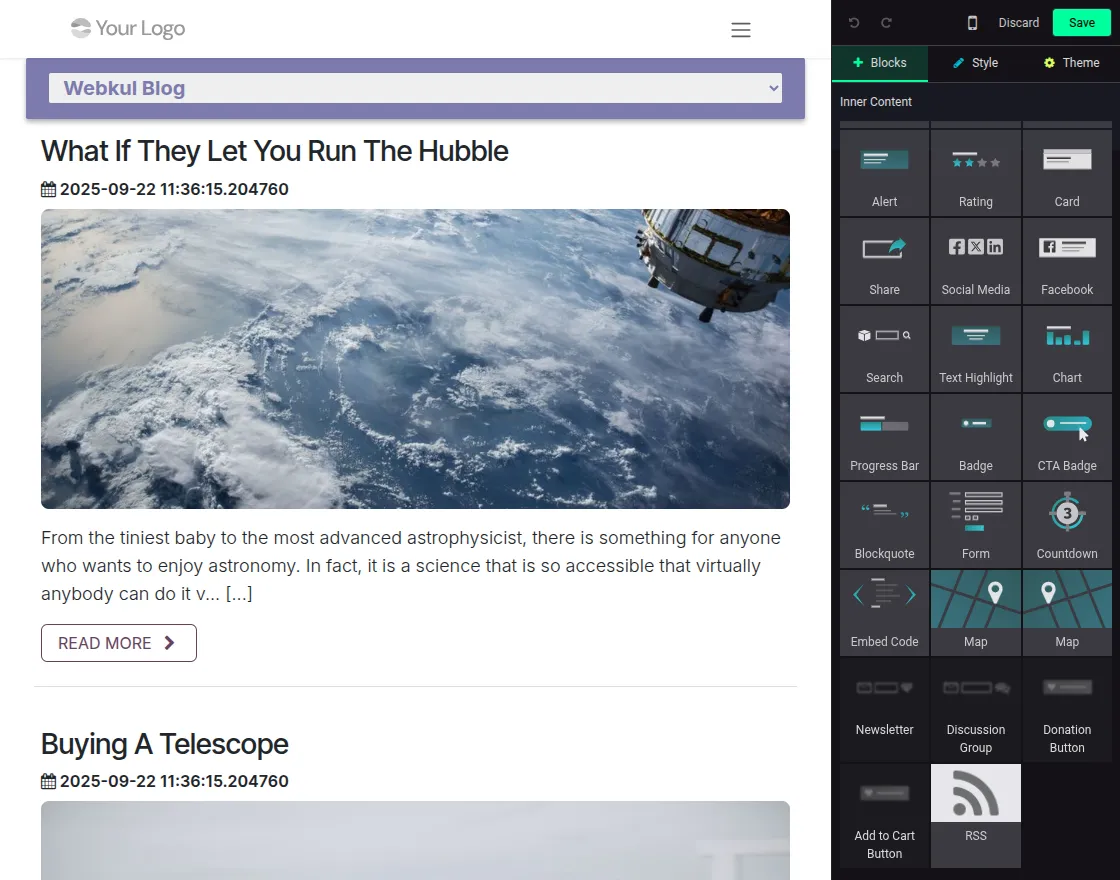Screen dimensions: 1120x880
Task: Toggle the mobile preview icon
Action: point(972,23)
